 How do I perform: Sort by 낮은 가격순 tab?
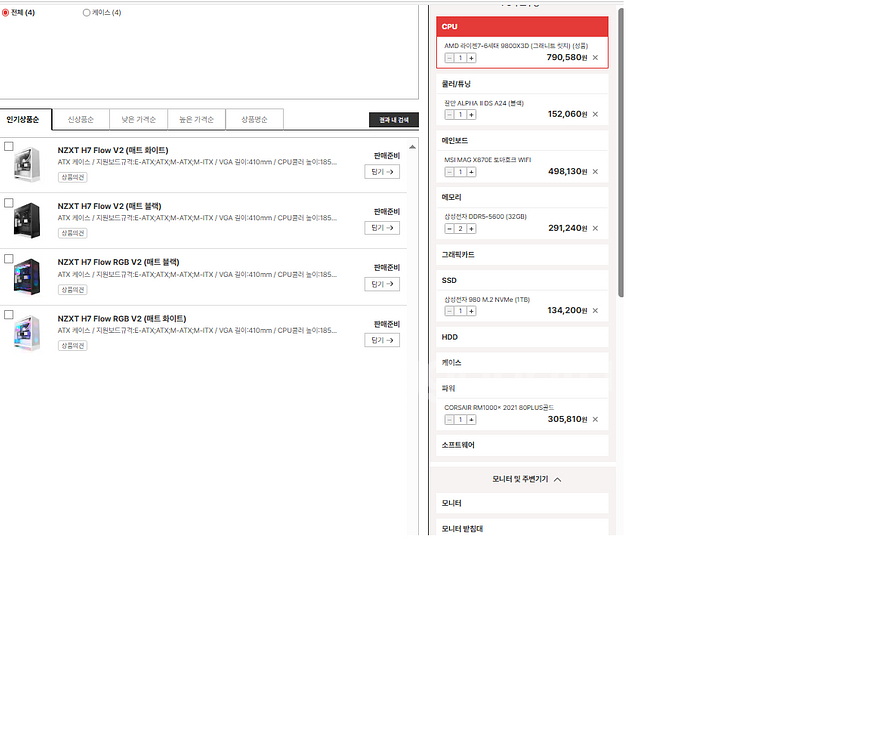pyautogui.click(x=139, y=119)
